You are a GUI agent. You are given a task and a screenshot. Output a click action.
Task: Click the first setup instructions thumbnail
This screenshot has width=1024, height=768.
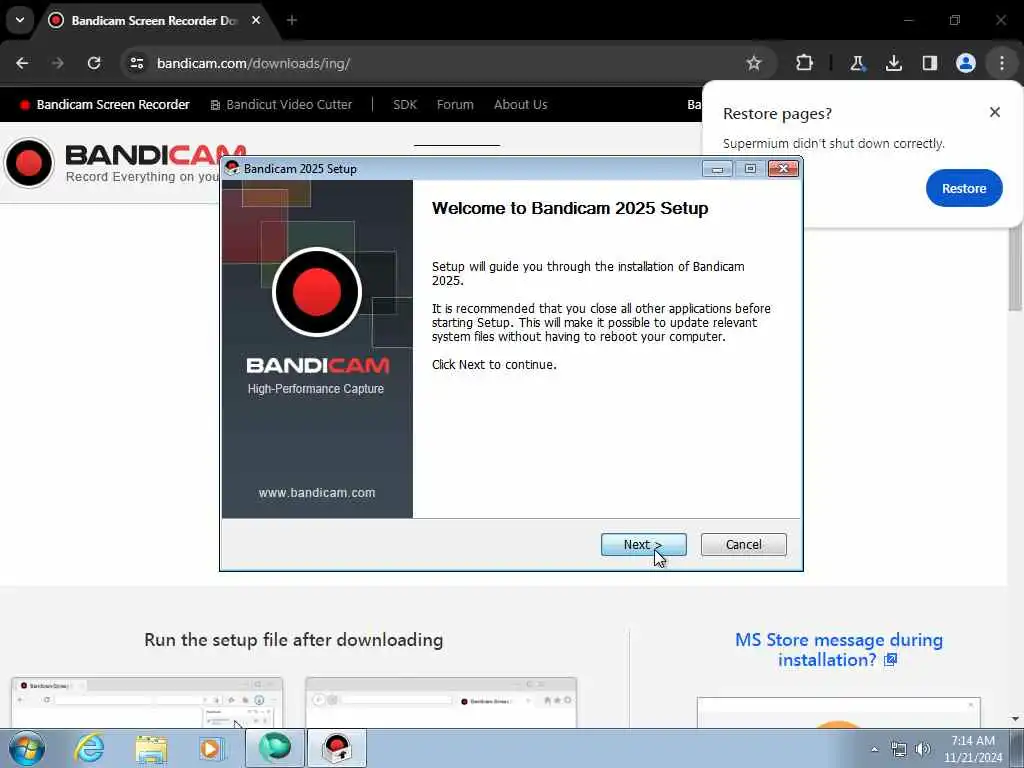(x=147, y=703)
